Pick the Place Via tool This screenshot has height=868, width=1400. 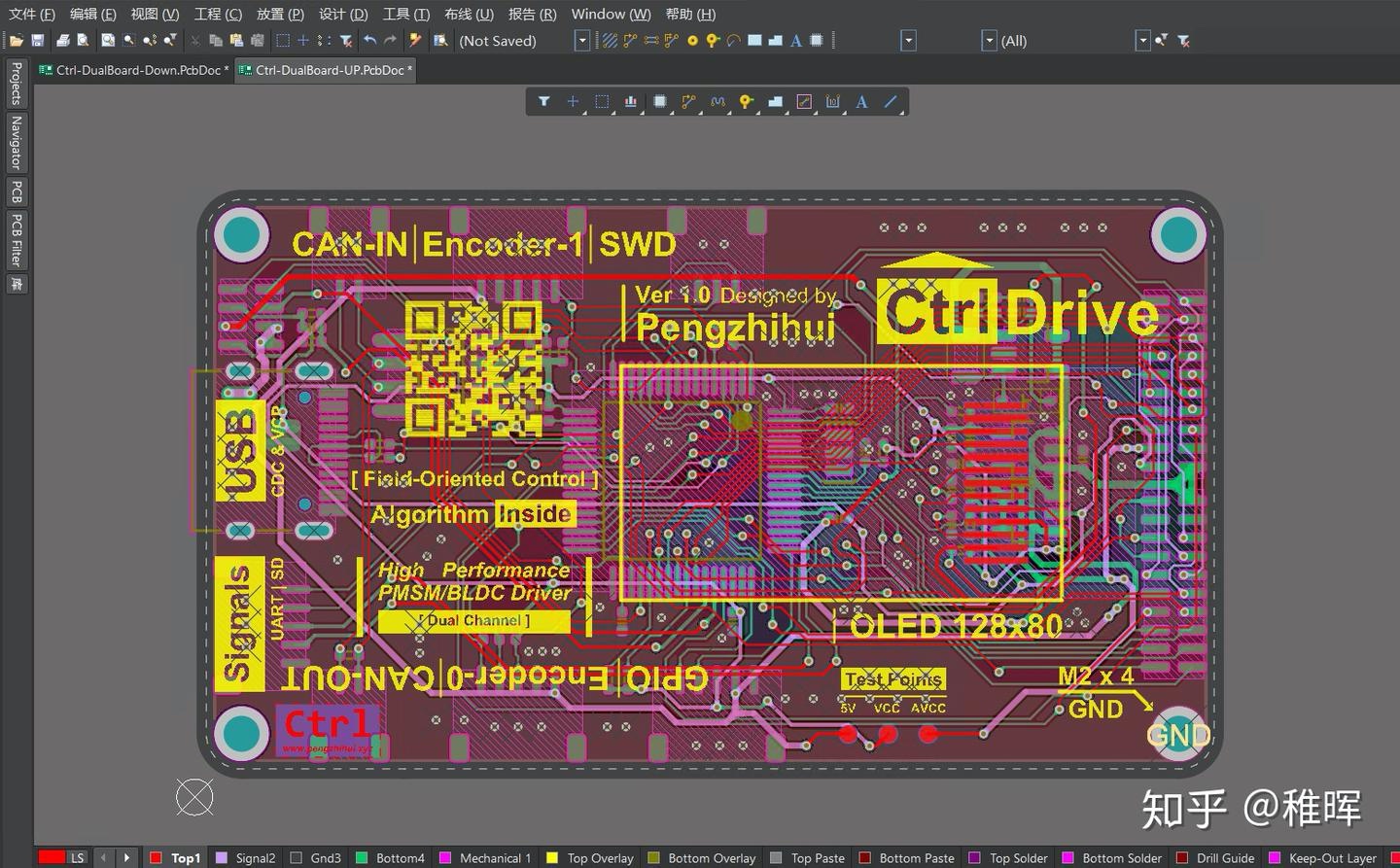(x=746, y=101)
